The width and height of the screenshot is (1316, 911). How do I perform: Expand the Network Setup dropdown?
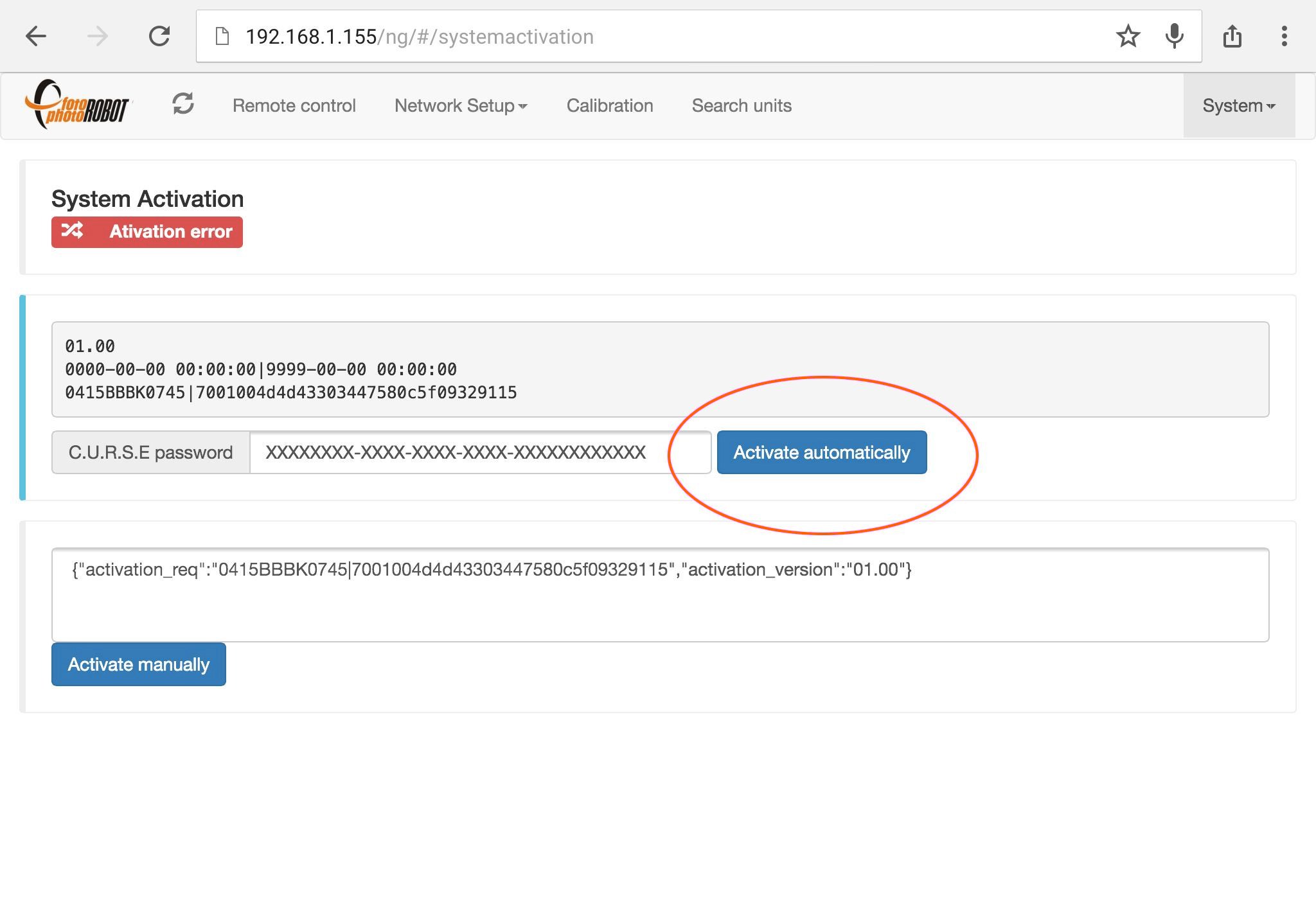click(461, 105)
